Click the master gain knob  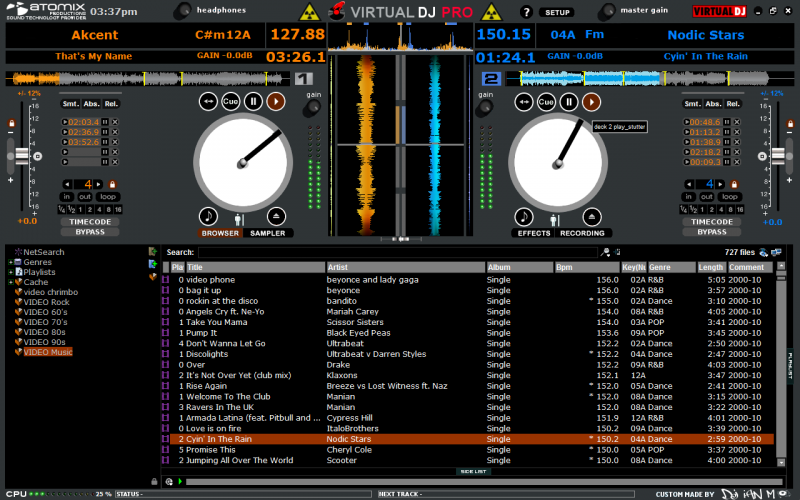[x=607, y=12]
